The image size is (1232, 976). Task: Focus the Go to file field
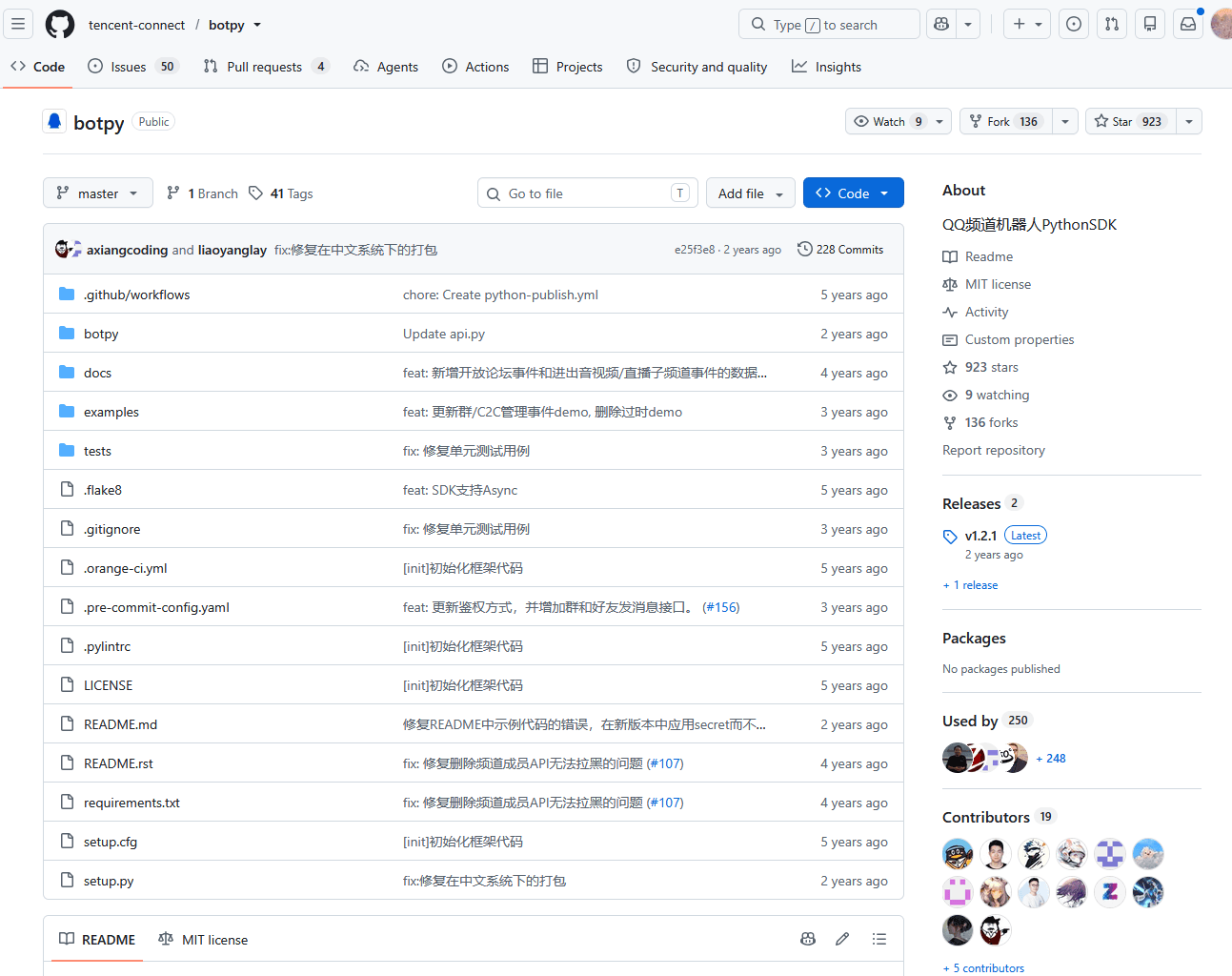pos(587,193)
